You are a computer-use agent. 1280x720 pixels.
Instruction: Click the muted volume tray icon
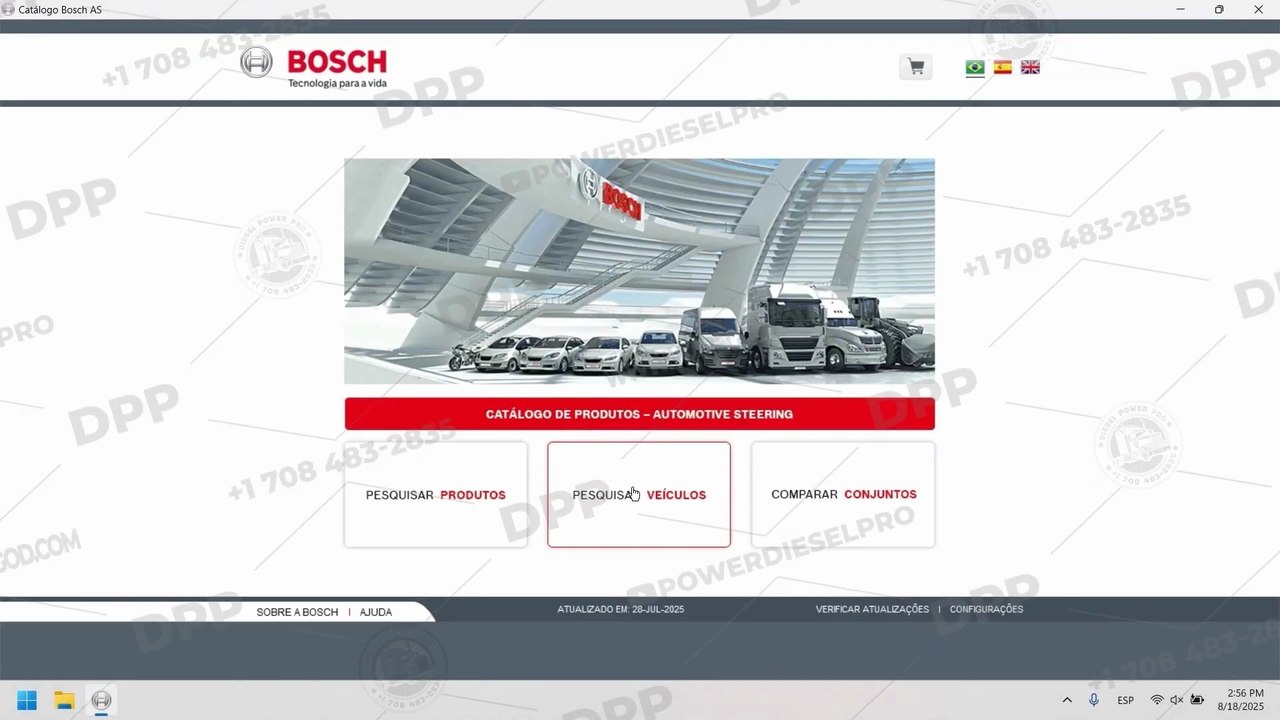(x=1177, y=700)
